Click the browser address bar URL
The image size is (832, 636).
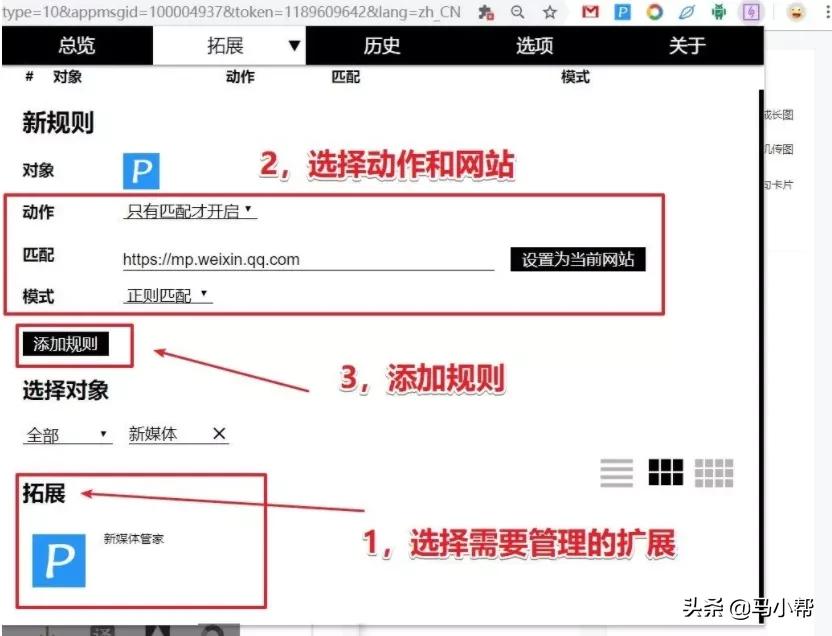(x=232, y=12)
